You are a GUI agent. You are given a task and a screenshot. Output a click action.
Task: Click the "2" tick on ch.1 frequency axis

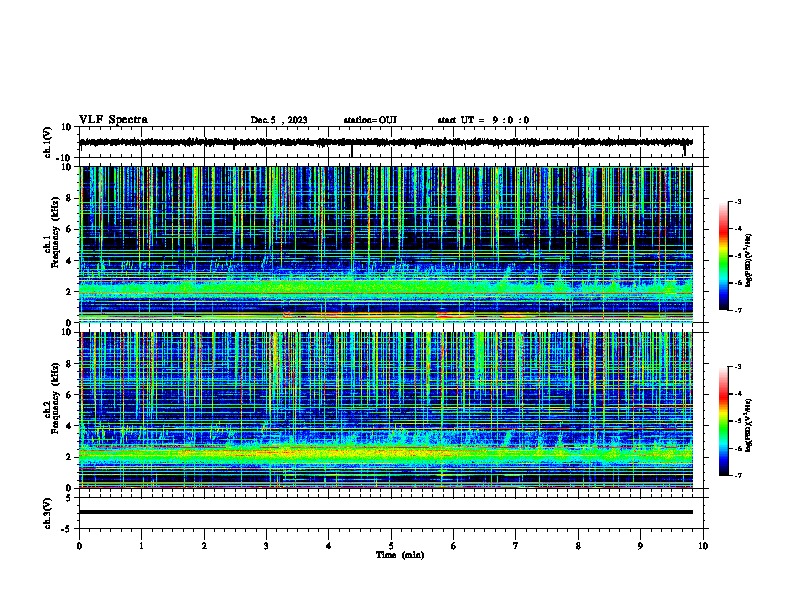70,292
